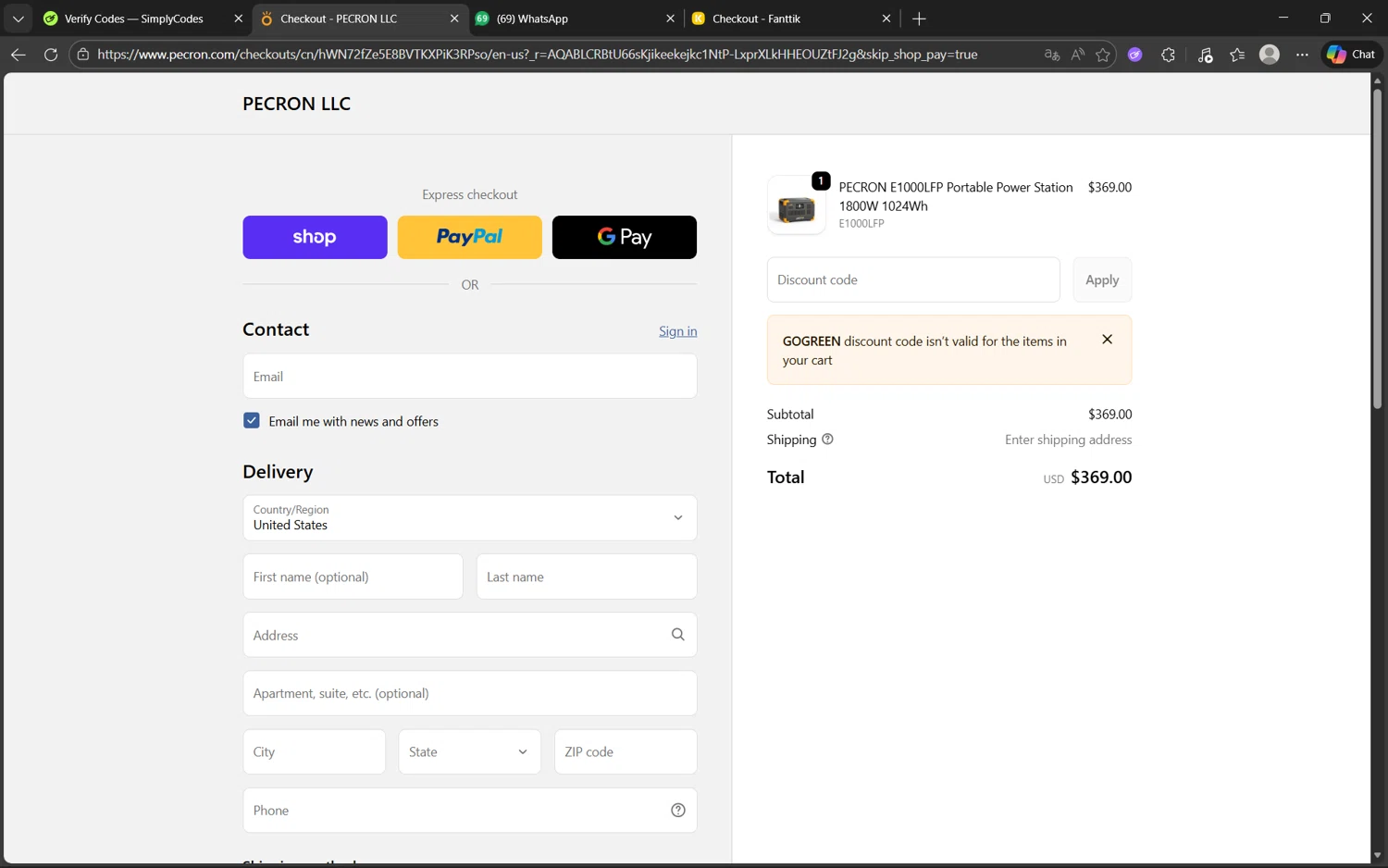The image size is (1388, 868).
Task: Open the translate page icon
Action: tap(1052, 55)
